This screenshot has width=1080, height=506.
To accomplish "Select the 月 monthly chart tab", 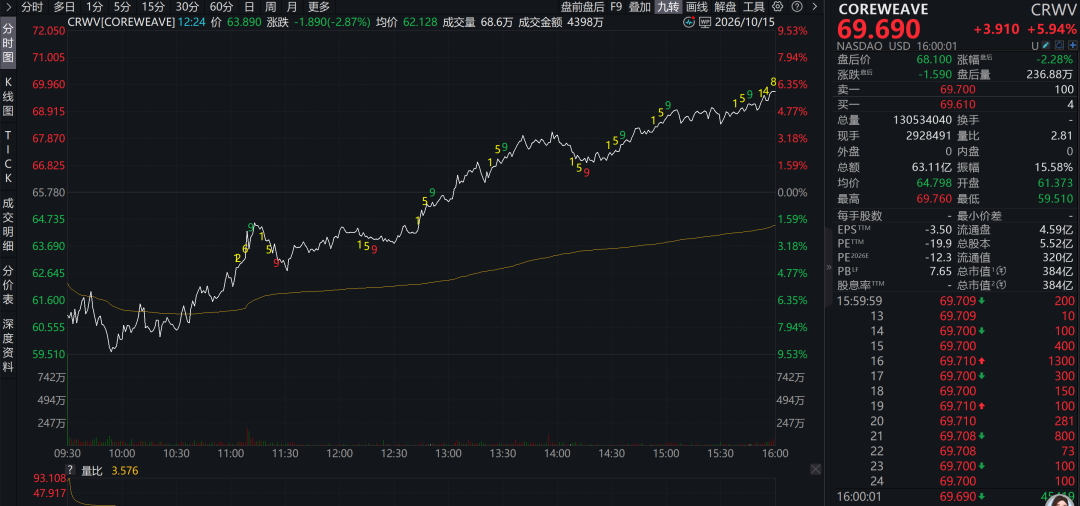I will point(293,7).
